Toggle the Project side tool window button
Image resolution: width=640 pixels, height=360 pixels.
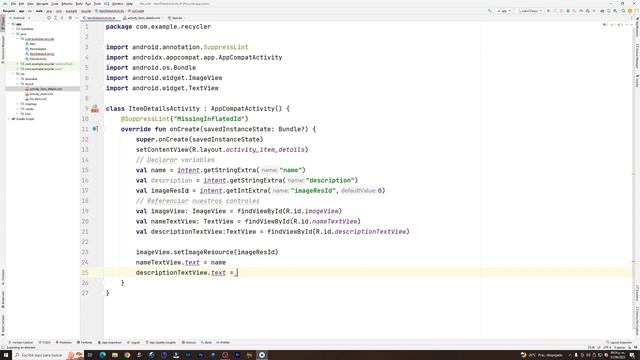point(2,23)
